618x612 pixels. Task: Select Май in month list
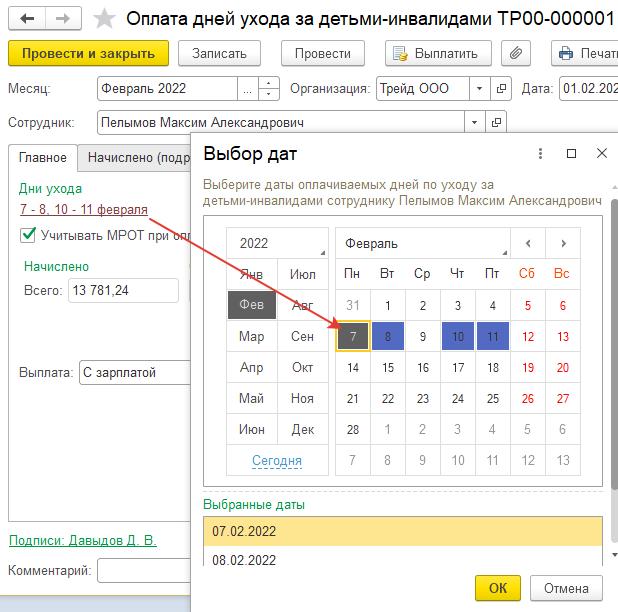tap(252, 398)
